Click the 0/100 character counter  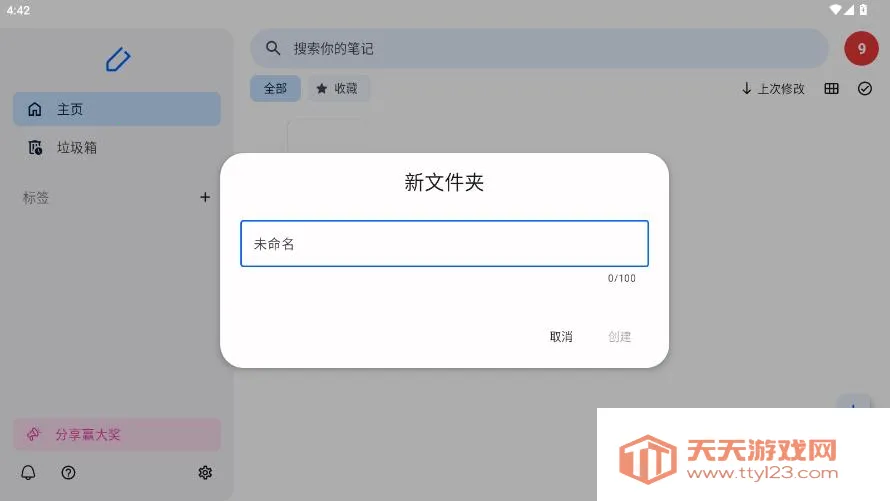622,278
